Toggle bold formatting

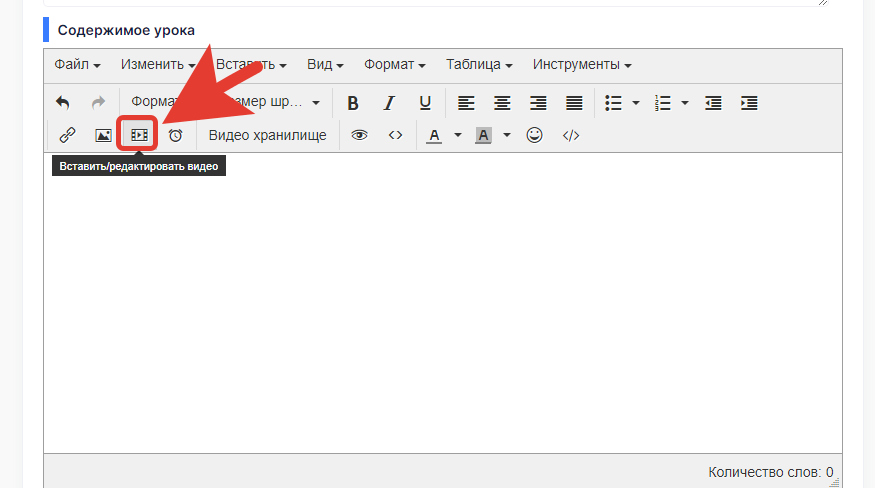pos(353,103)
